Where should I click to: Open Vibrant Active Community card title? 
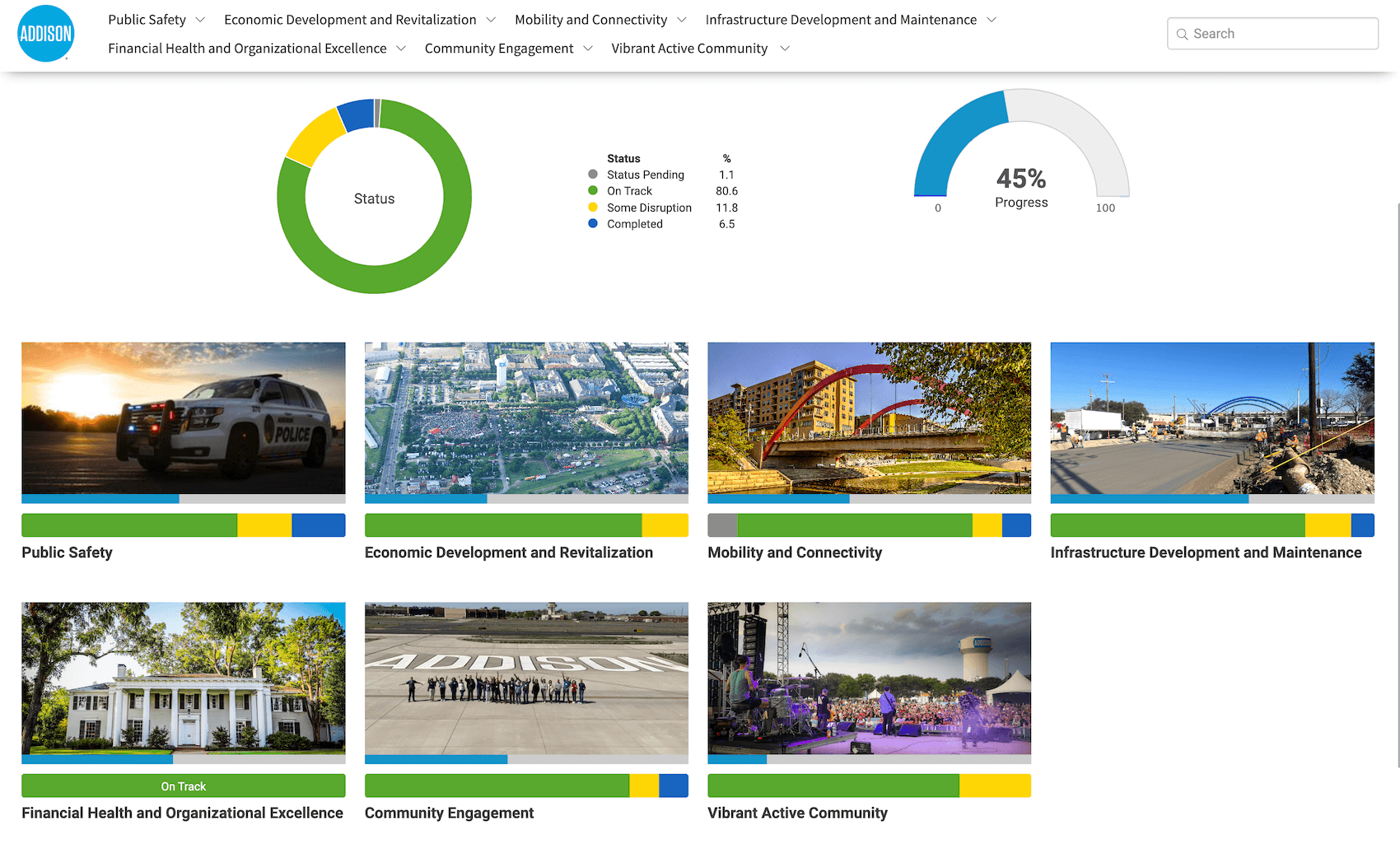(x=797, y=813)
